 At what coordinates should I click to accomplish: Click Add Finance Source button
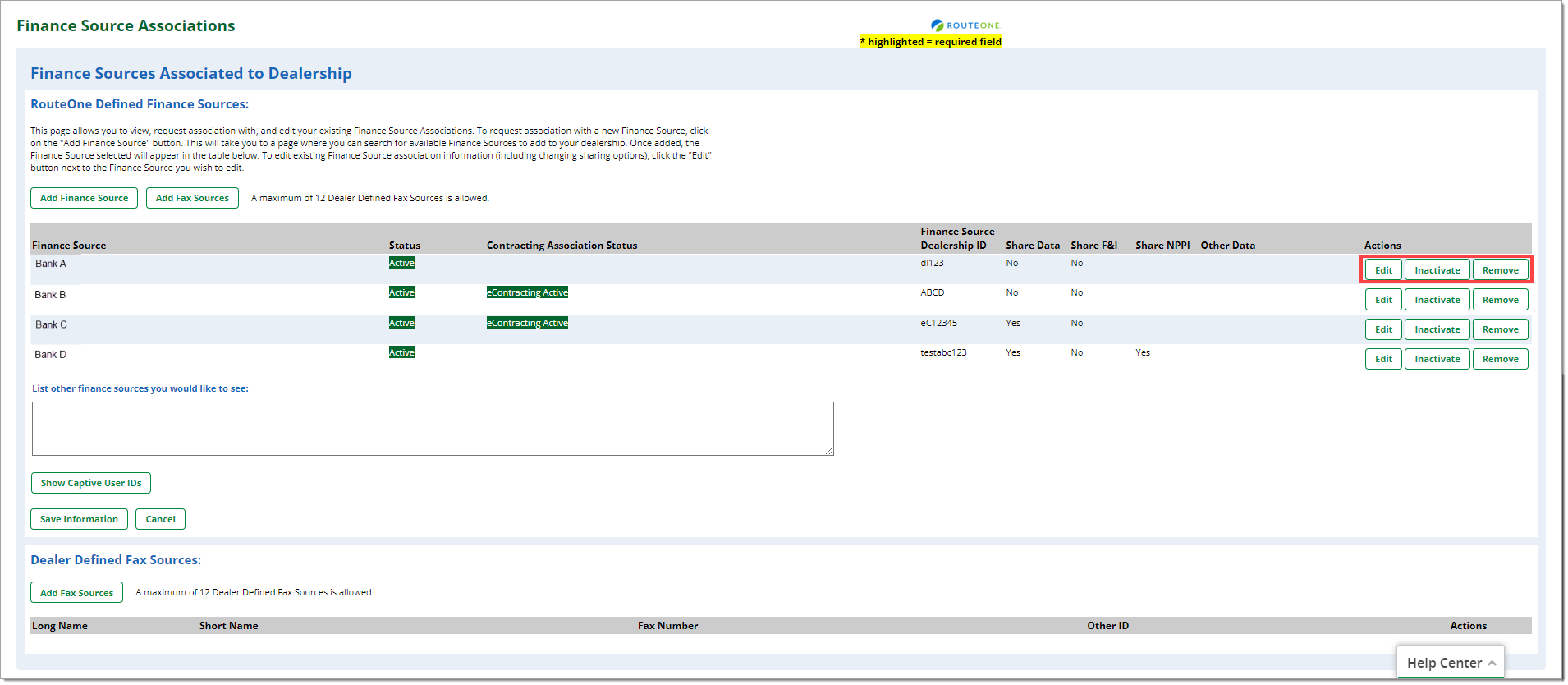85,198
